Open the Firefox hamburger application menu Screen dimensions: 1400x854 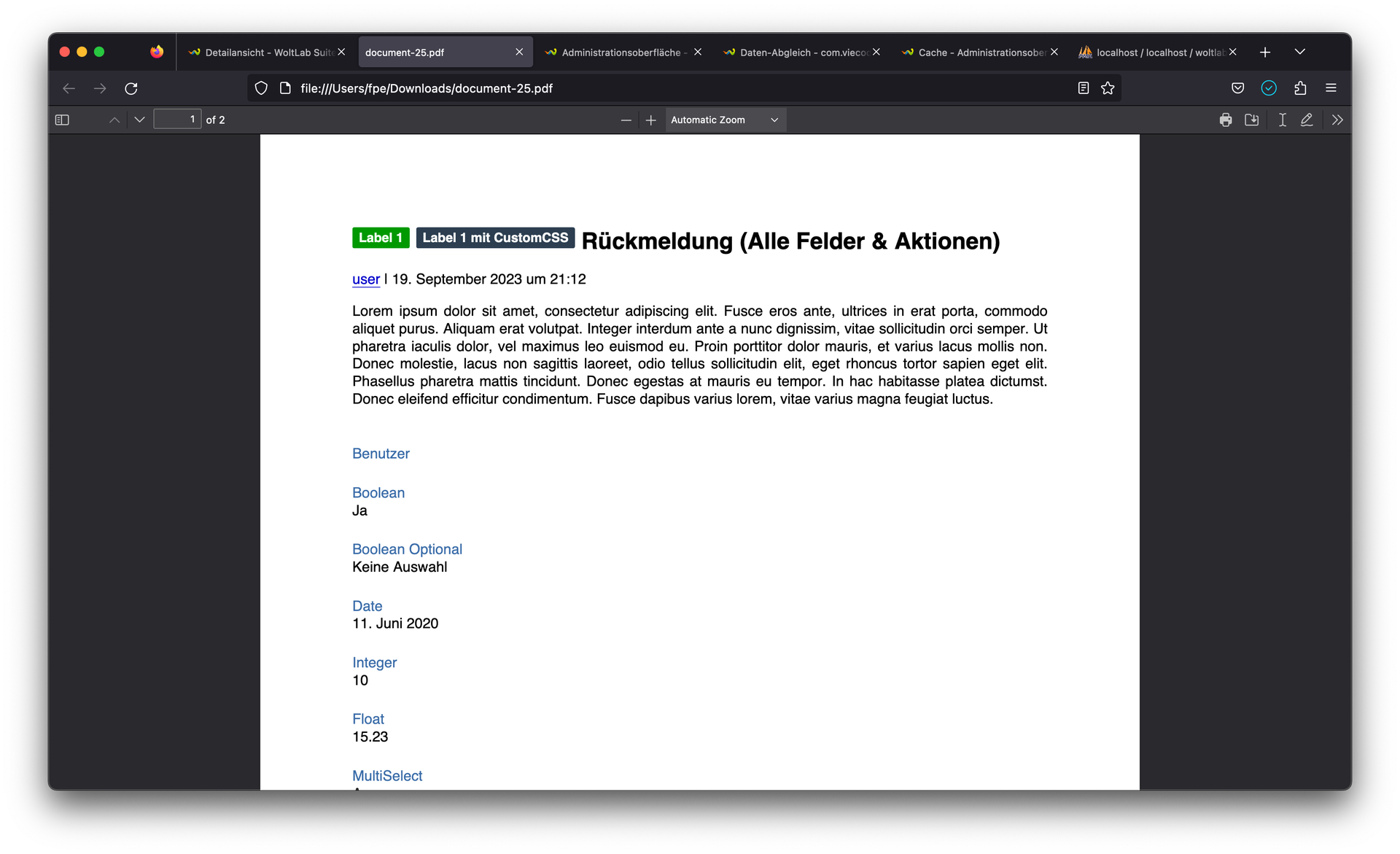[1331, 88]
